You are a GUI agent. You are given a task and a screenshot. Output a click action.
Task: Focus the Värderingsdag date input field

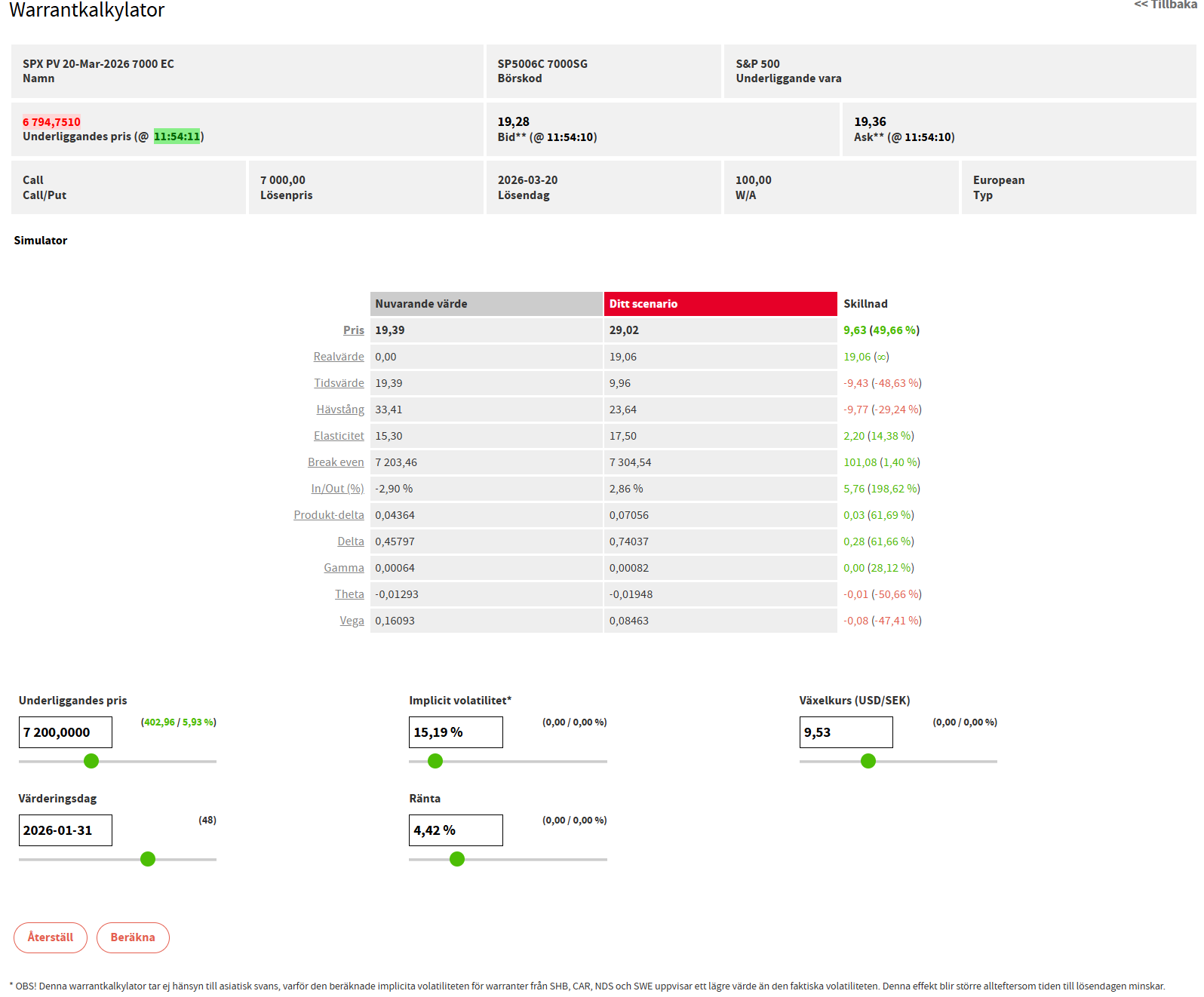pyautogui.click(x=66, y=830)
